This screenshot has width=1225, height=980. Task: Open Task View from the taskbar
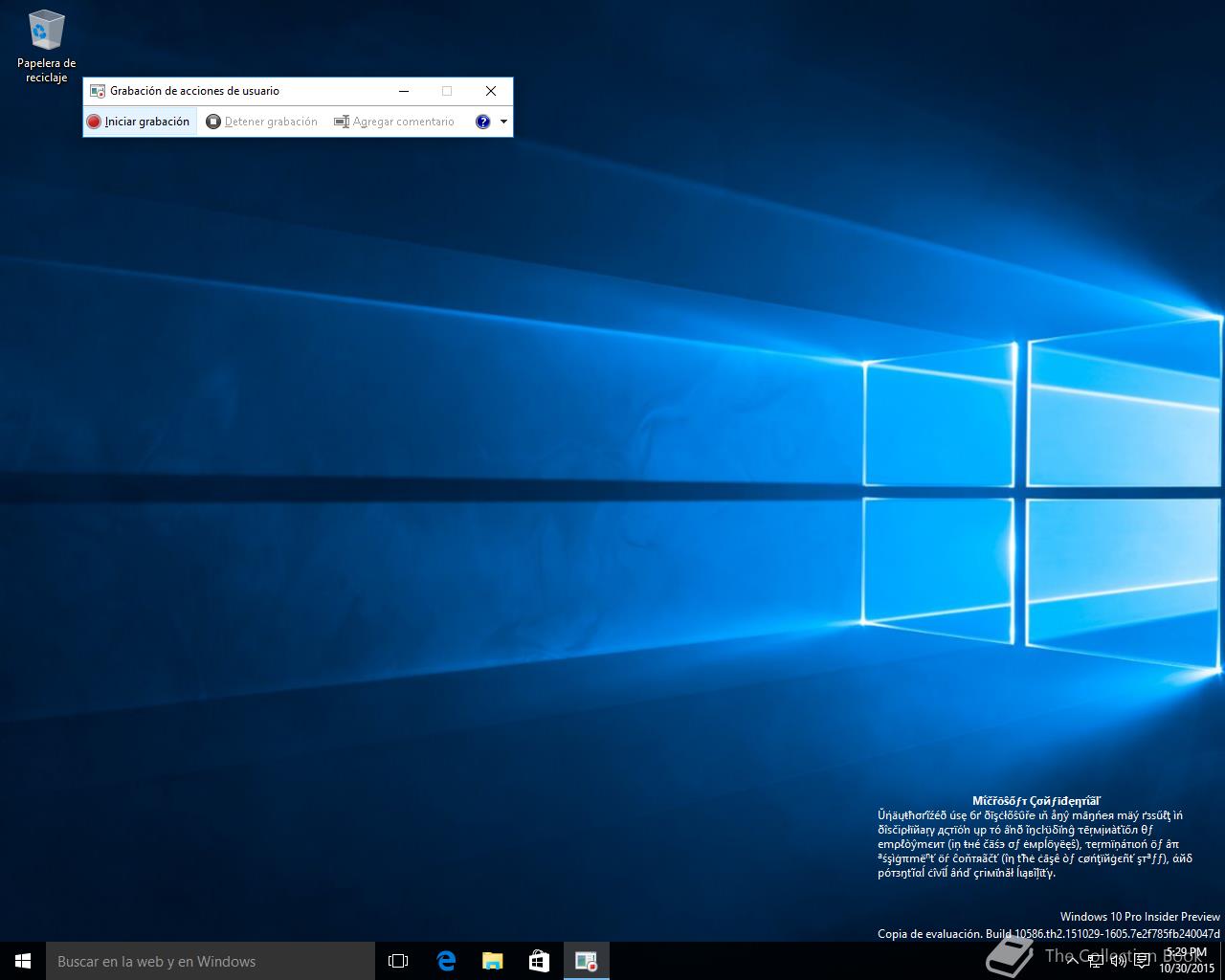pos(398,961)
